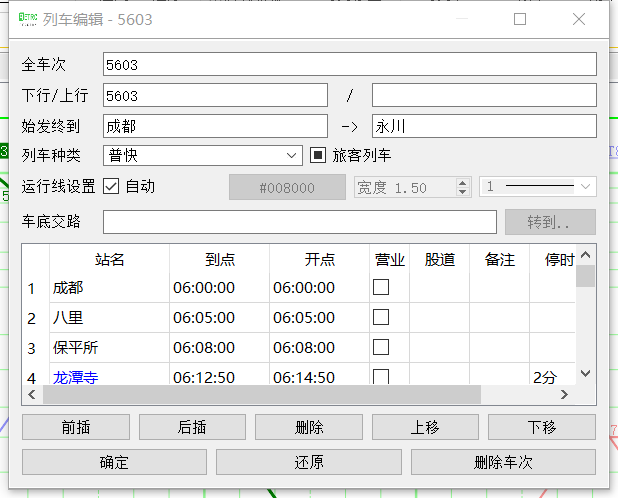Click the 营业 column header
This screenshot has height=498, width=618.
click(x=390, y=259)
